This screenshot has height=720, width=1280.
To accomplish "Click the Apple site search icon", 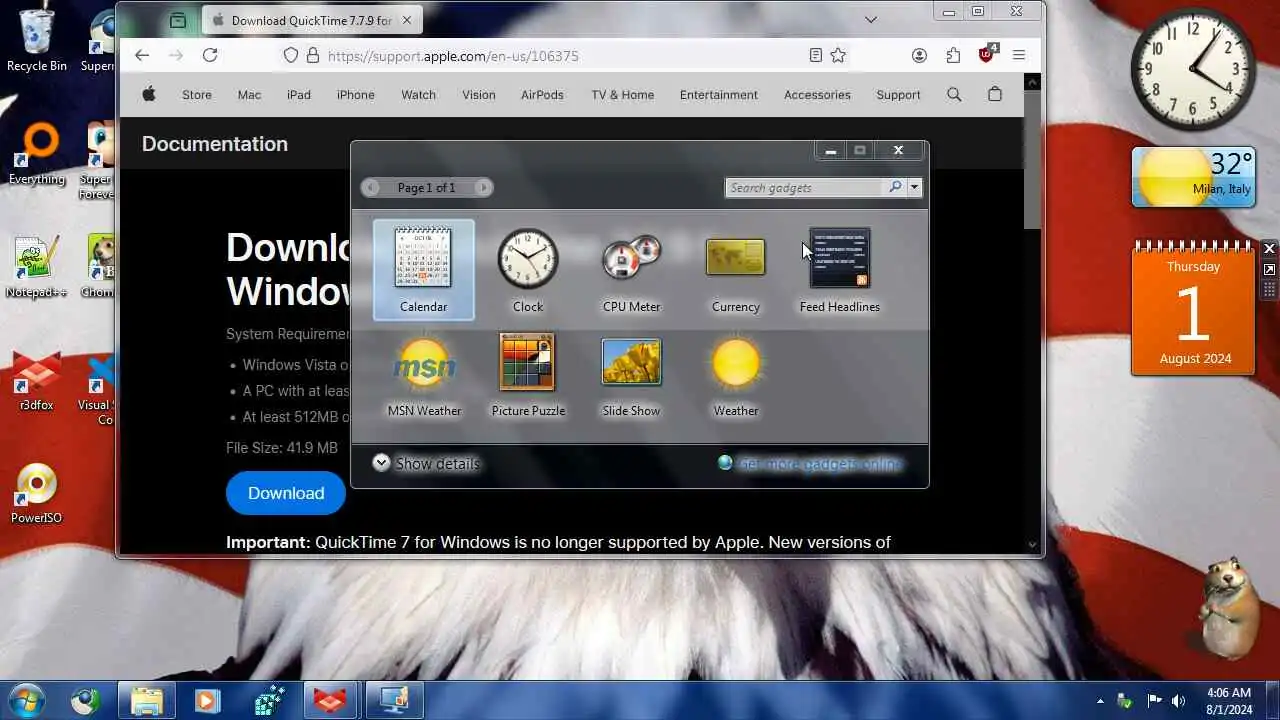I will (954, 94).
